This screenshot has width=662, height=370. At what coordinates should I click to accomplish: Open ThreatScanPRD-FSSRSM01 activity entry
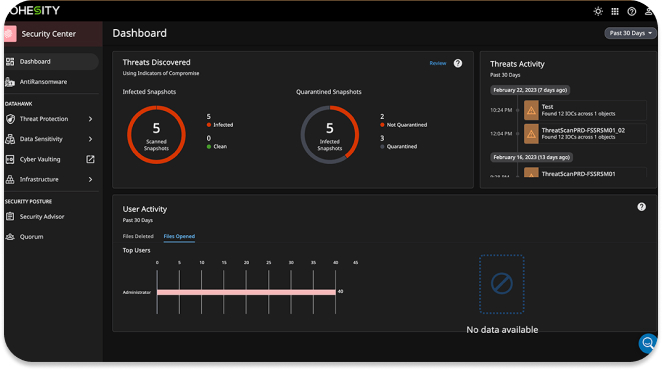click(585, 173)
